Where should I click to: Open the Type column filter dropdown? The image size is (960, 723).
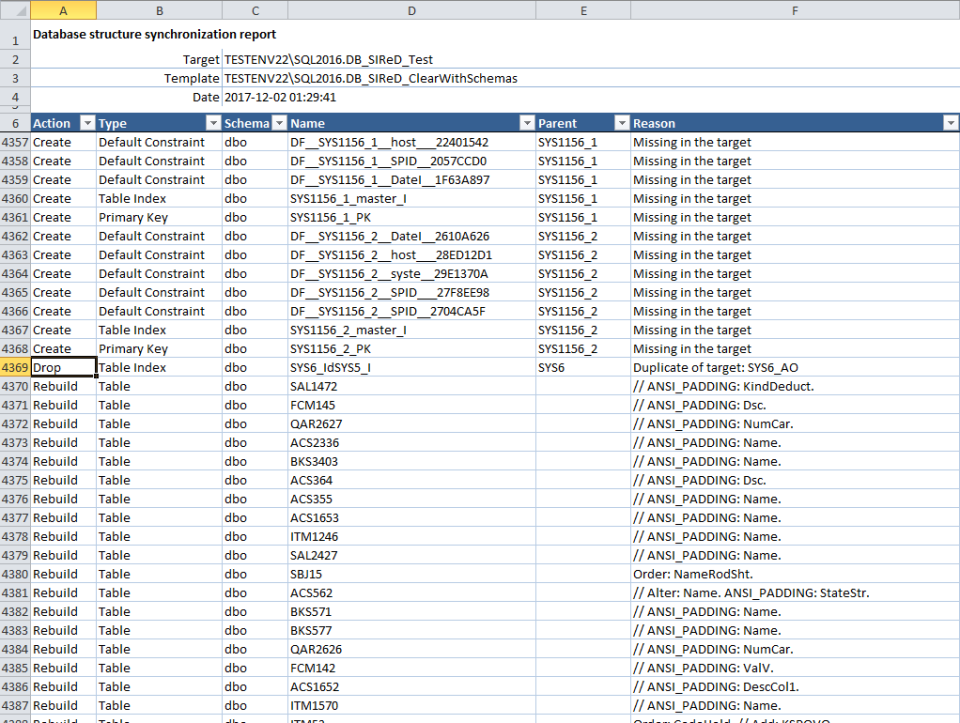(211, 122)
